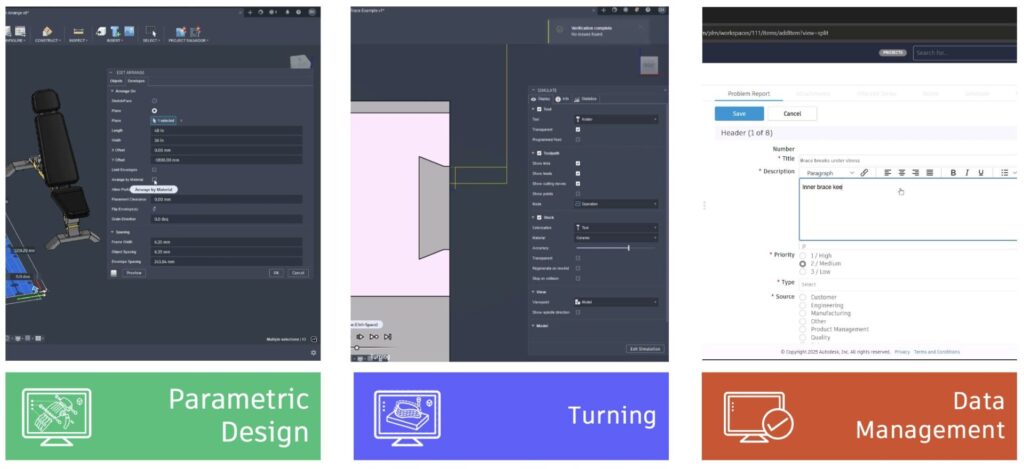Click the settings gear in arrange window corner
The image size is (1024, 469).
(313, 352)
